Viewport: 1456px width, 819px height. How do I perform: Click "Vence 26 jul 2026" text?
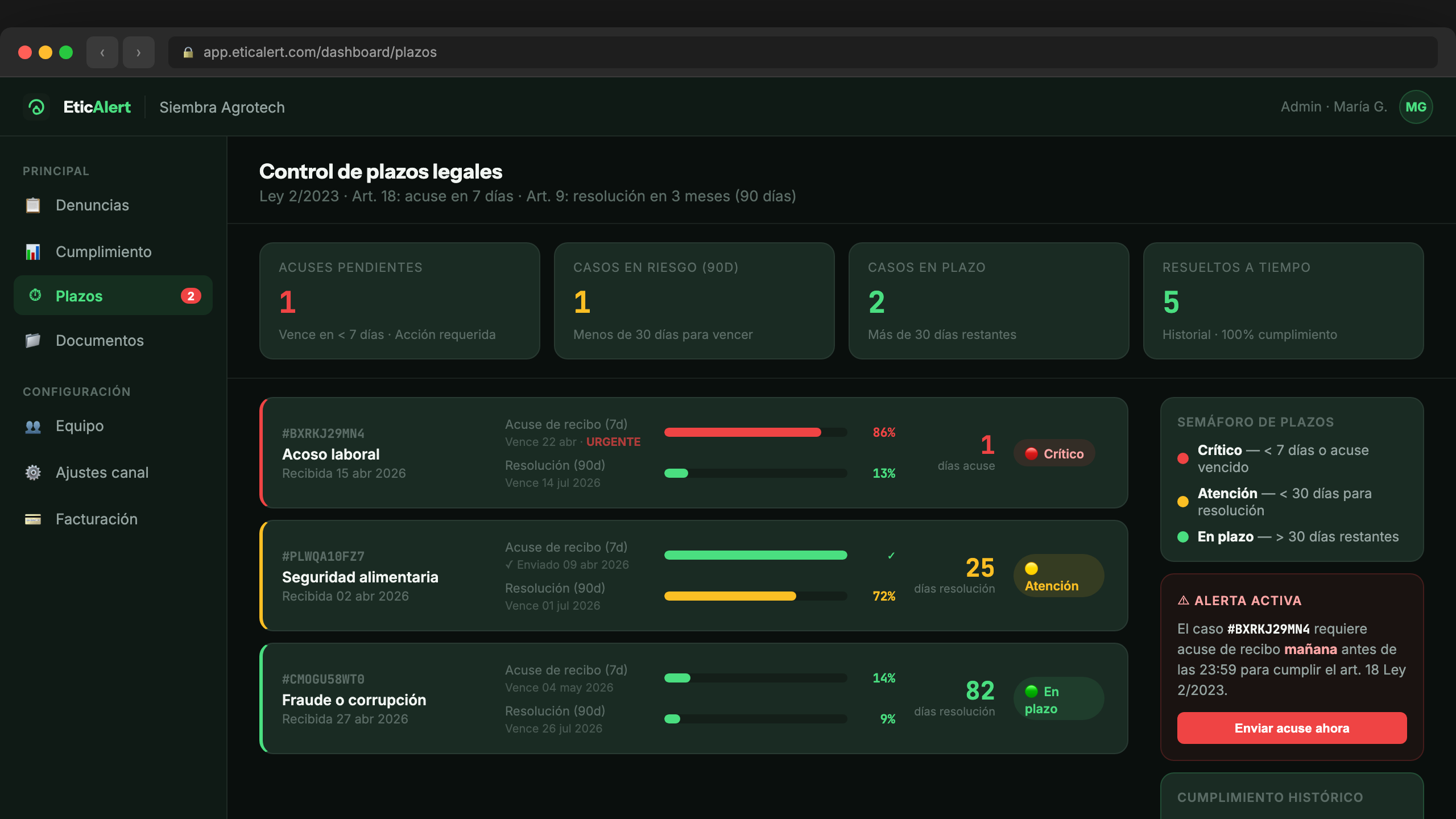[x=554, y=729]
